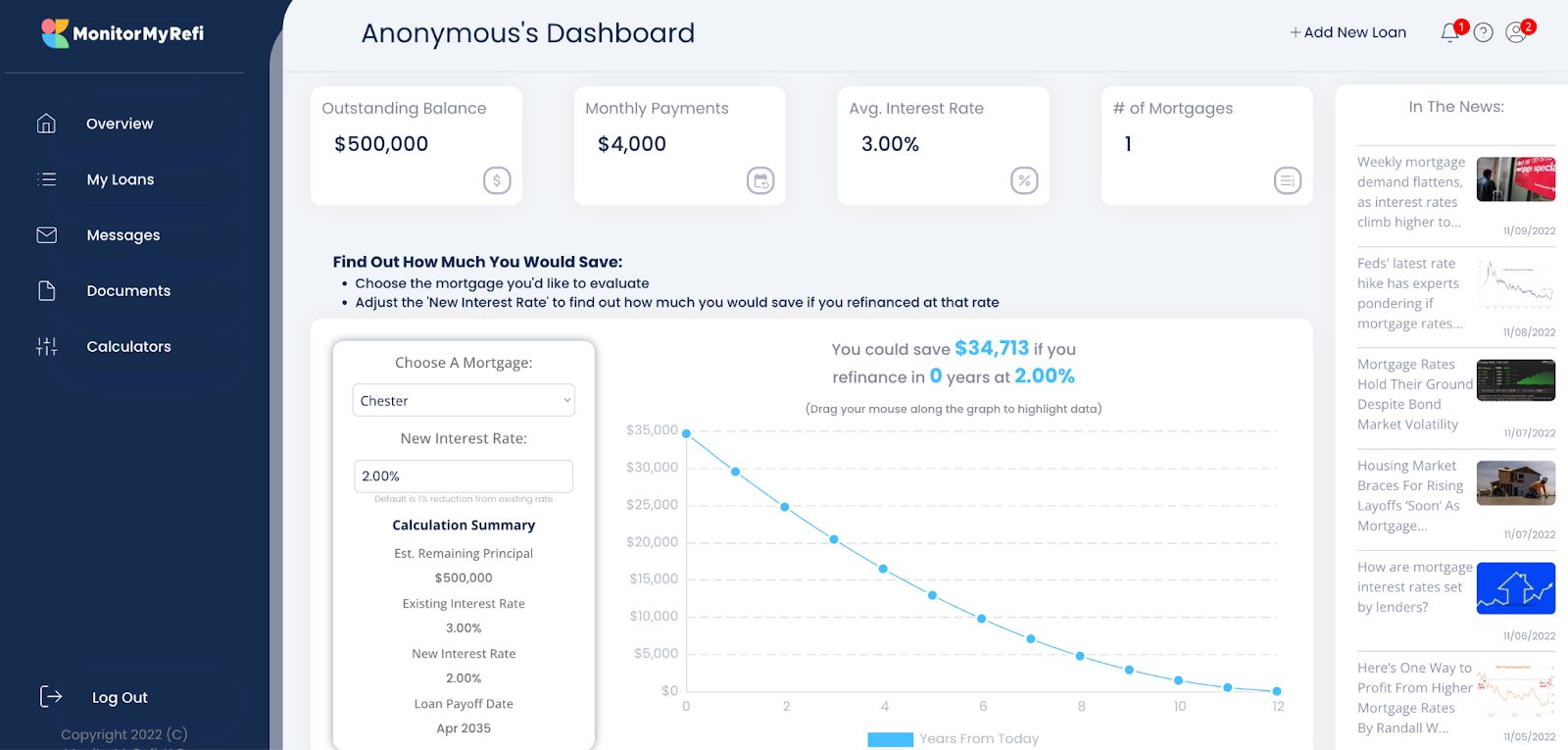Open the Housing Market Braces news thumbnail
Screen dimensions: 1568x750
pos(1515,483)
